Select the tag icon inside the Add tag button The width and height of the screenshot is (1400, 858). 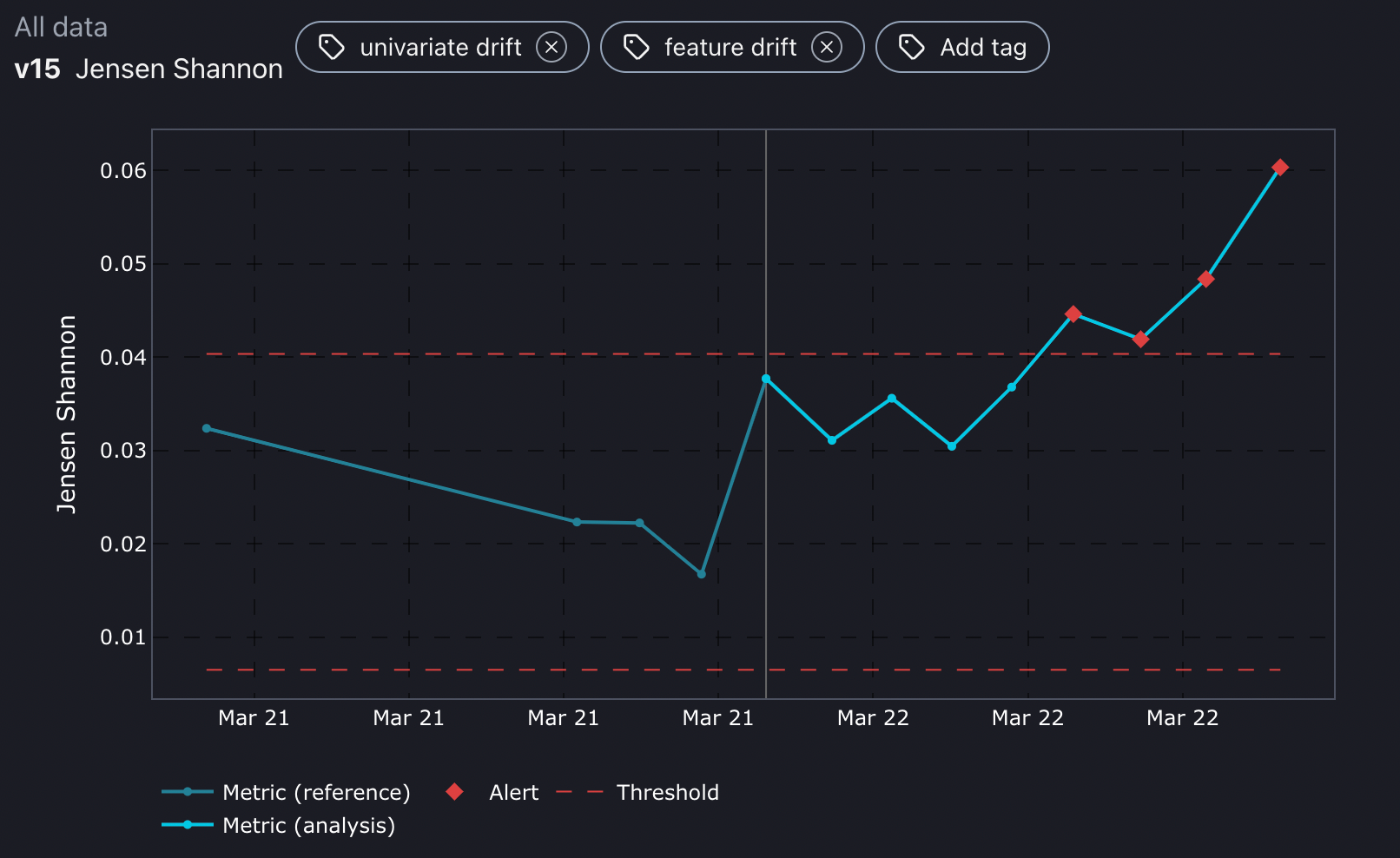pos(910,47)
